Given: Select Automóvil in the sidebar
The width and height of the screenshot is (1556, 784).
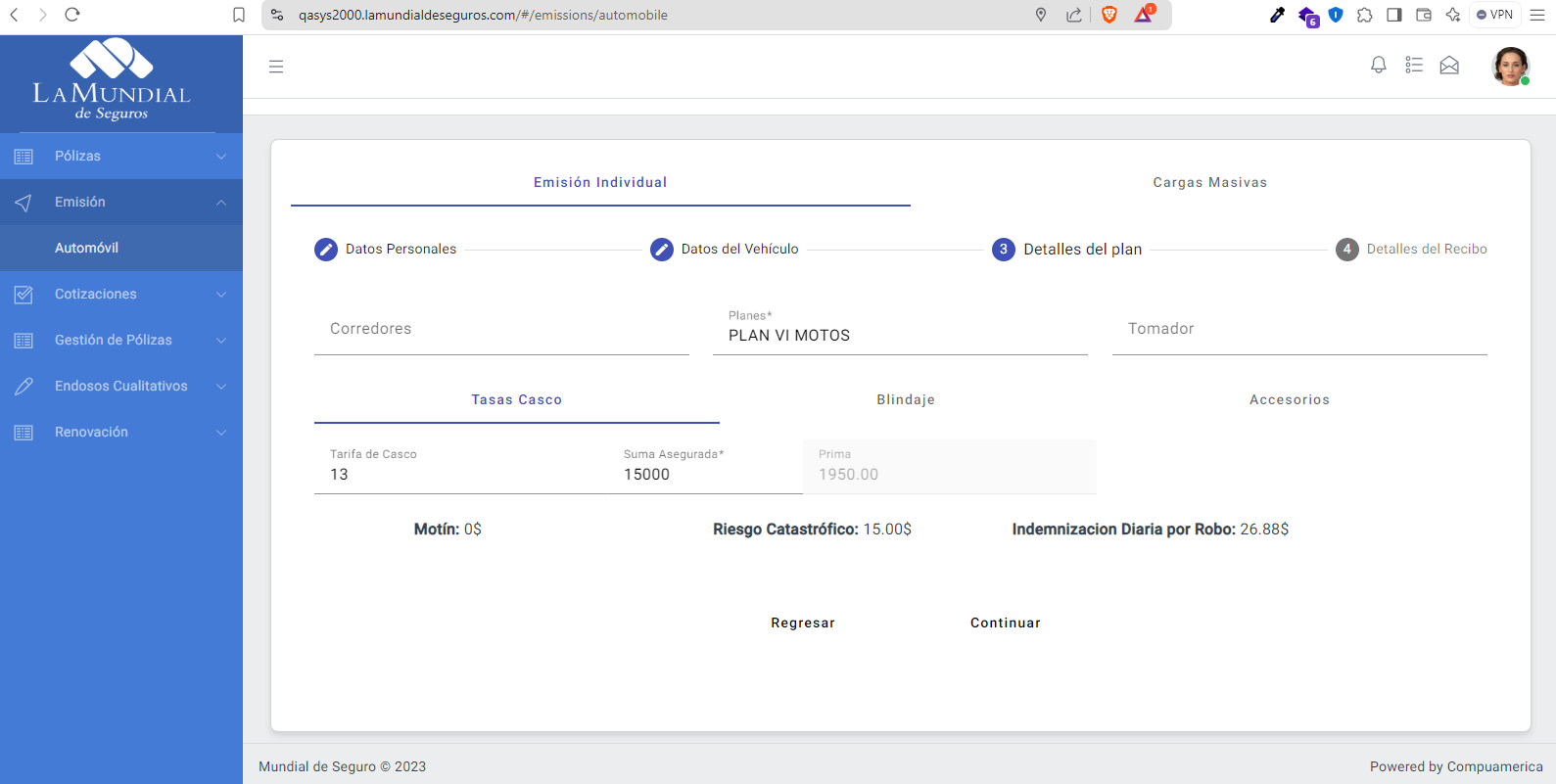Looking at the screenshot, I should (86, 249).
